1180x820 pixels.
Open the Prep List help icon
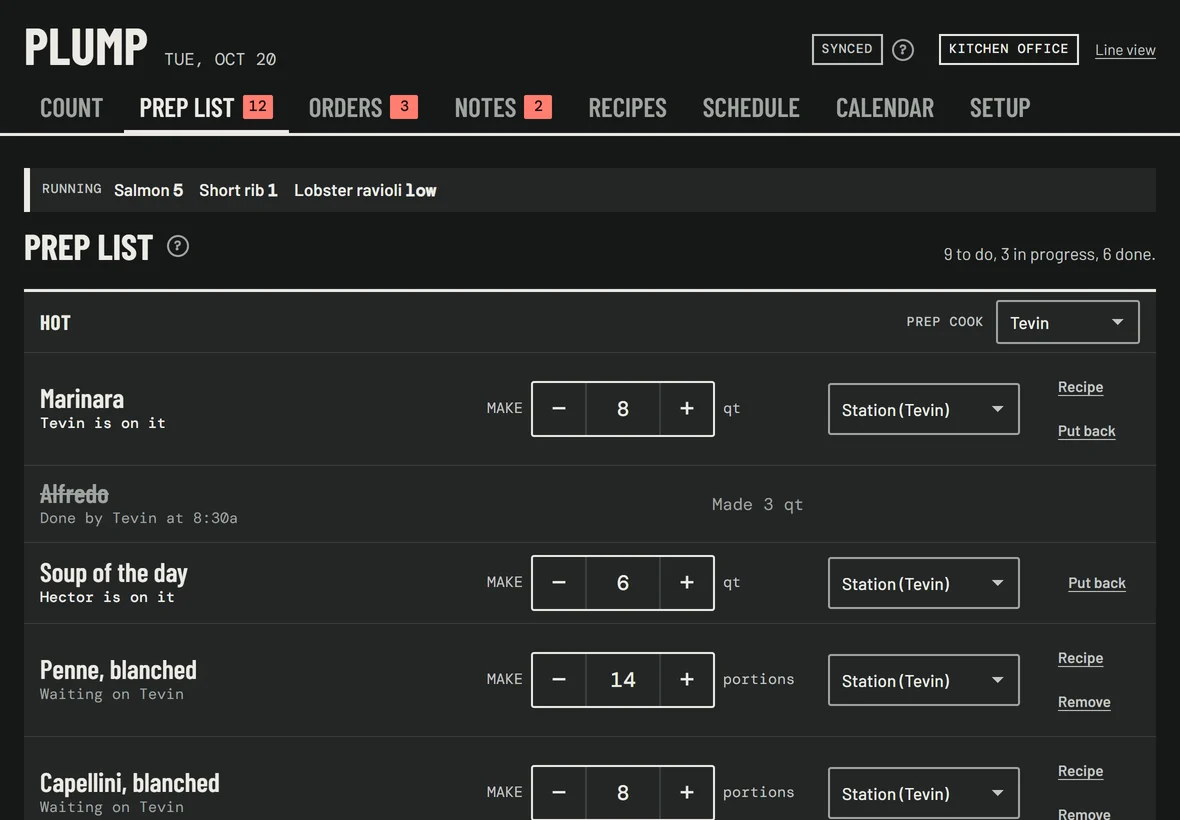[178, 246]
